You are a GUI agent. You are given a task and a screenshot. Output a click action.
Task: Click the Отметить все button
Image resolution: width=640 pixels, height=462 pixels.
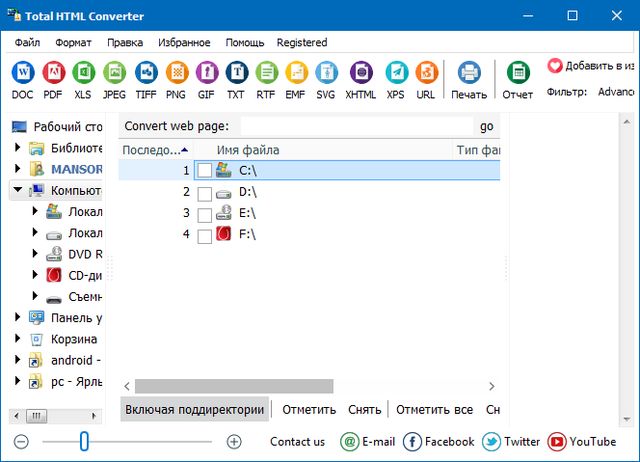point(434,410)
